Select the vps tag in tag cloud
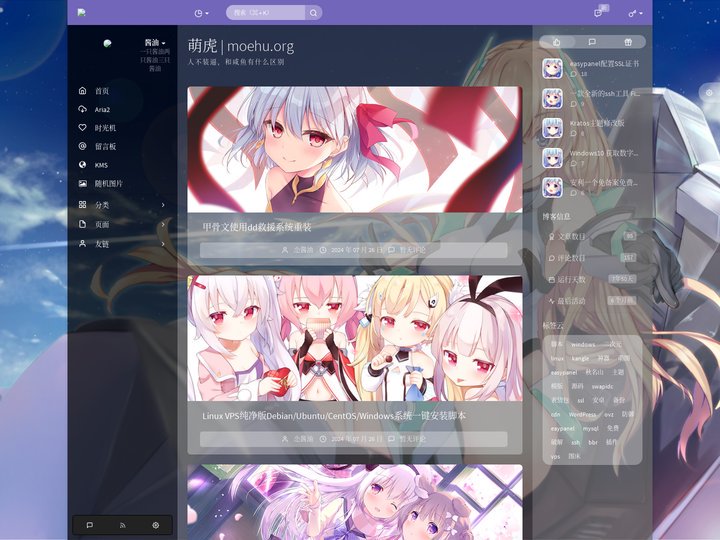Image resolution: width=720 pixels, height=540 pixels. [555, 456]
